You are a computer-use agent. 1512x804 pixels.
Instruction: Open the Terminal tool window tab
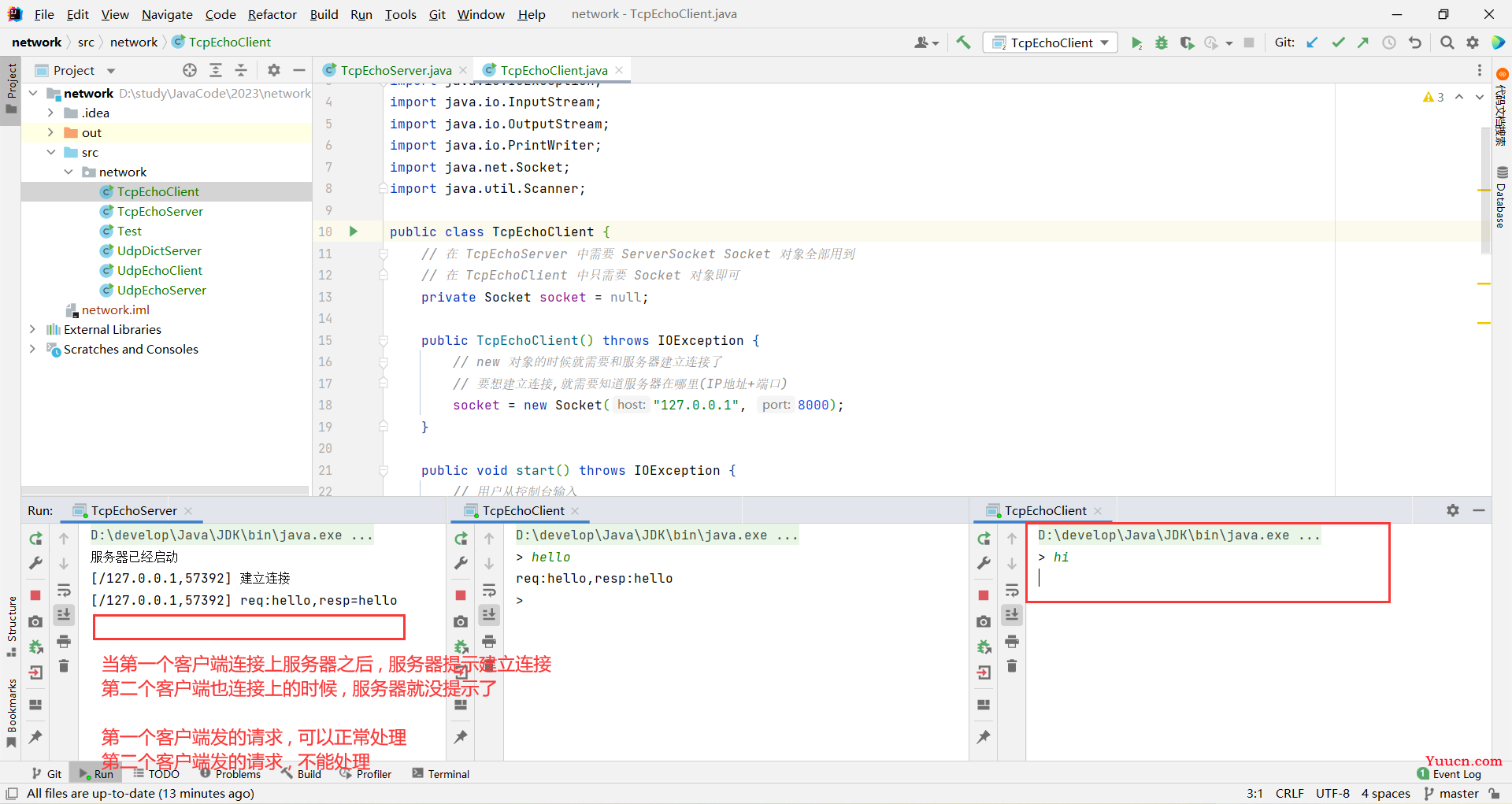[441, 774]
